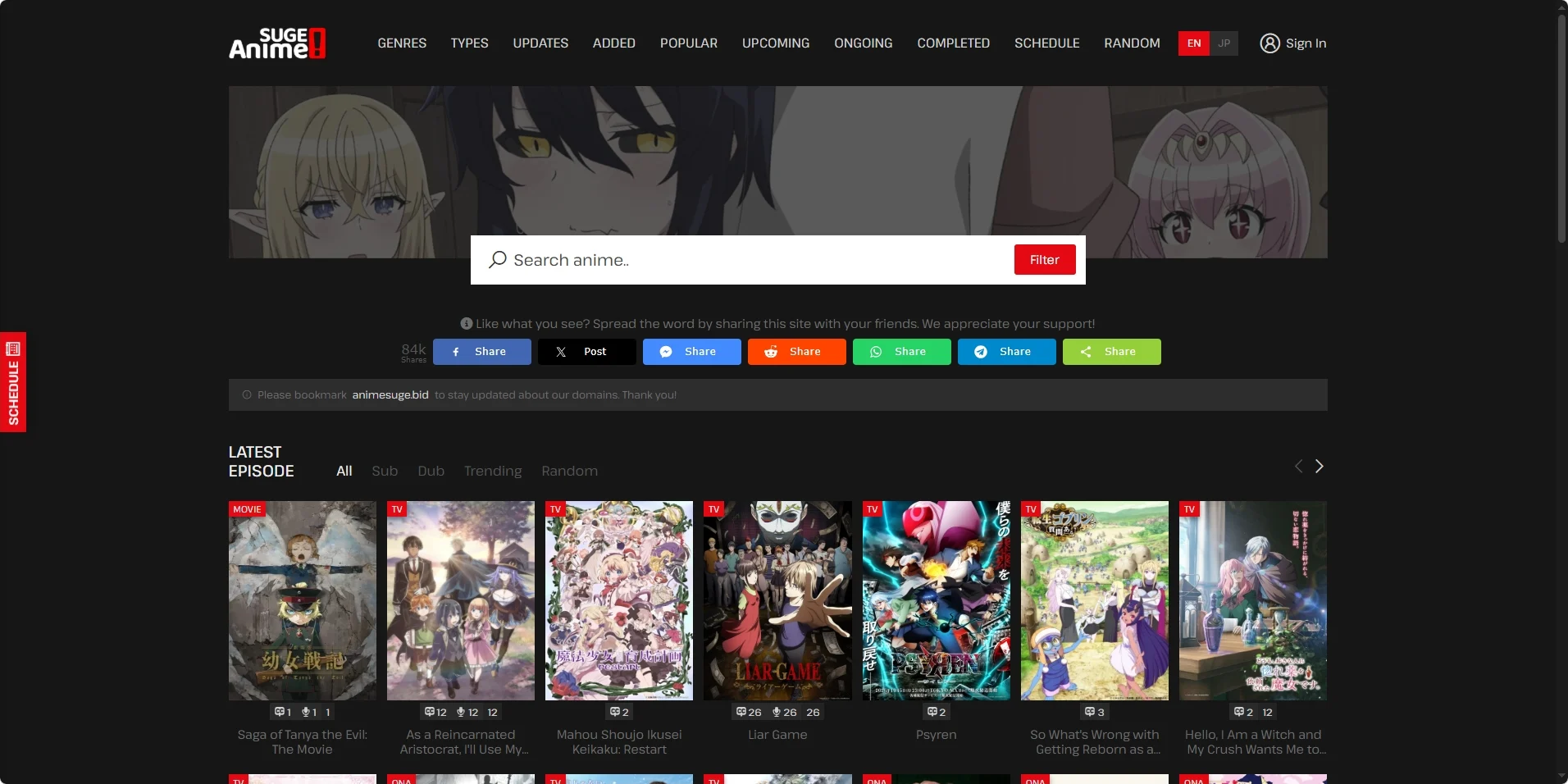
Task: Click the search magnifier icon
Action: pos(498,260)
